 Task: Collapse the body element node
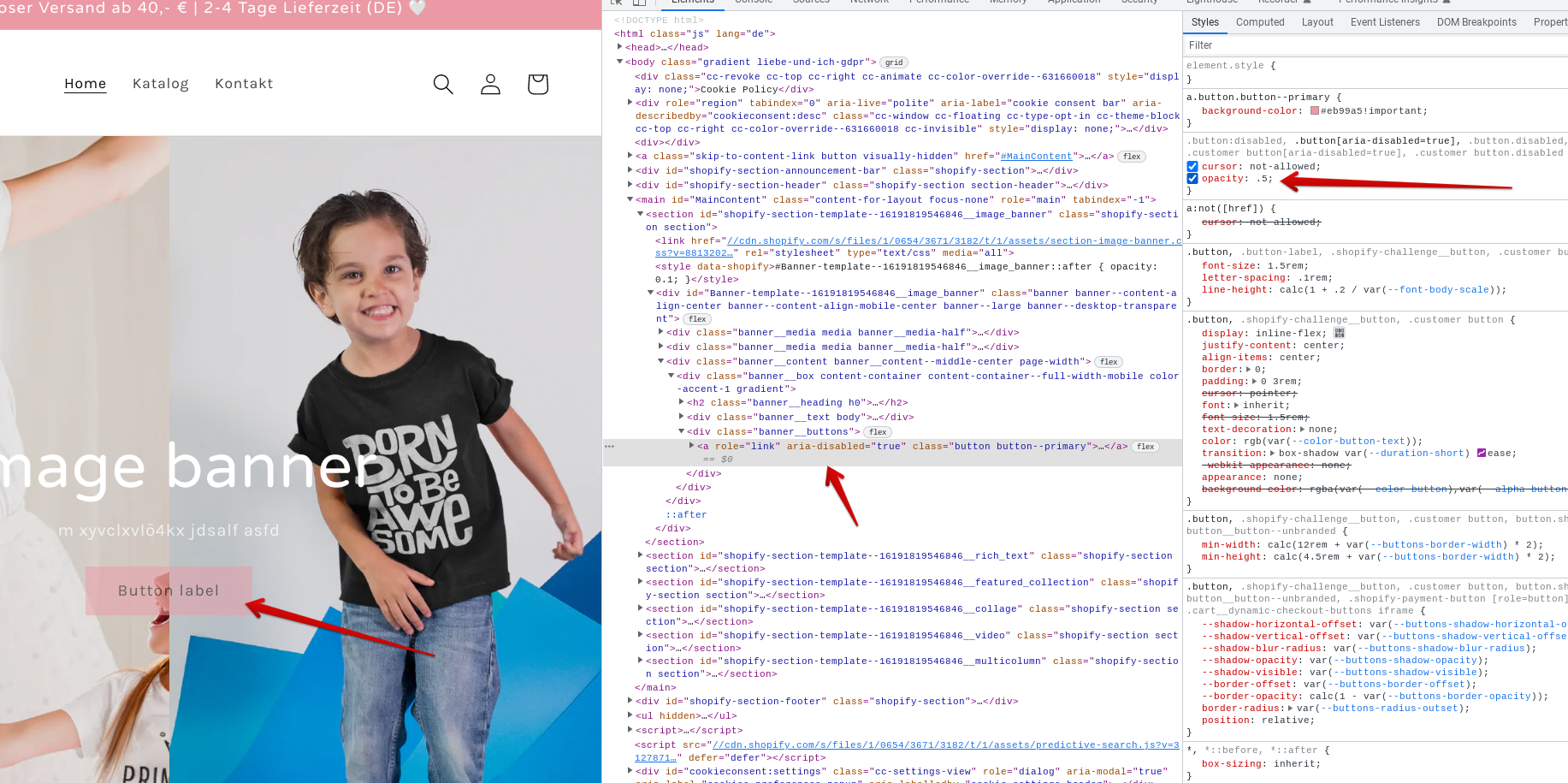(x=620, y=62)
